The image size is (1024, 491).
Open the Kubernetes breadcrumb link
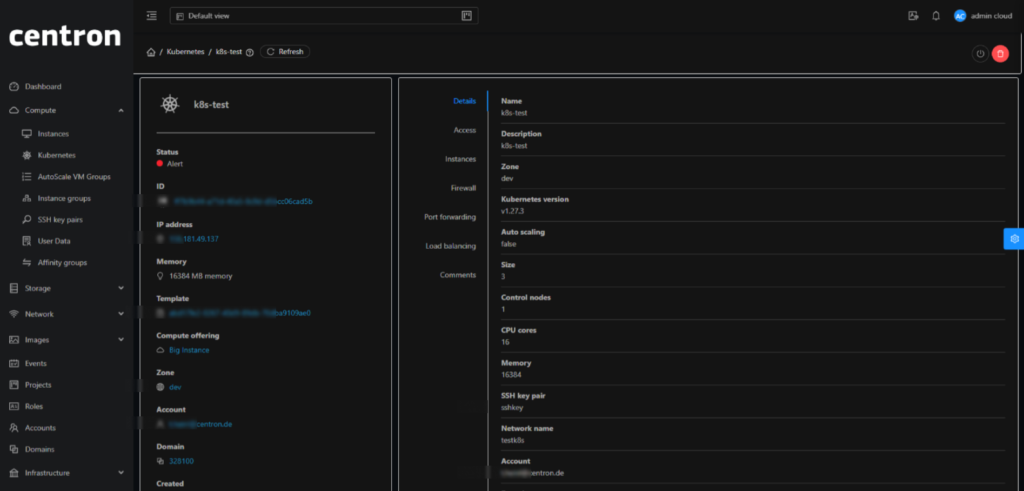[x=185, y=52]
